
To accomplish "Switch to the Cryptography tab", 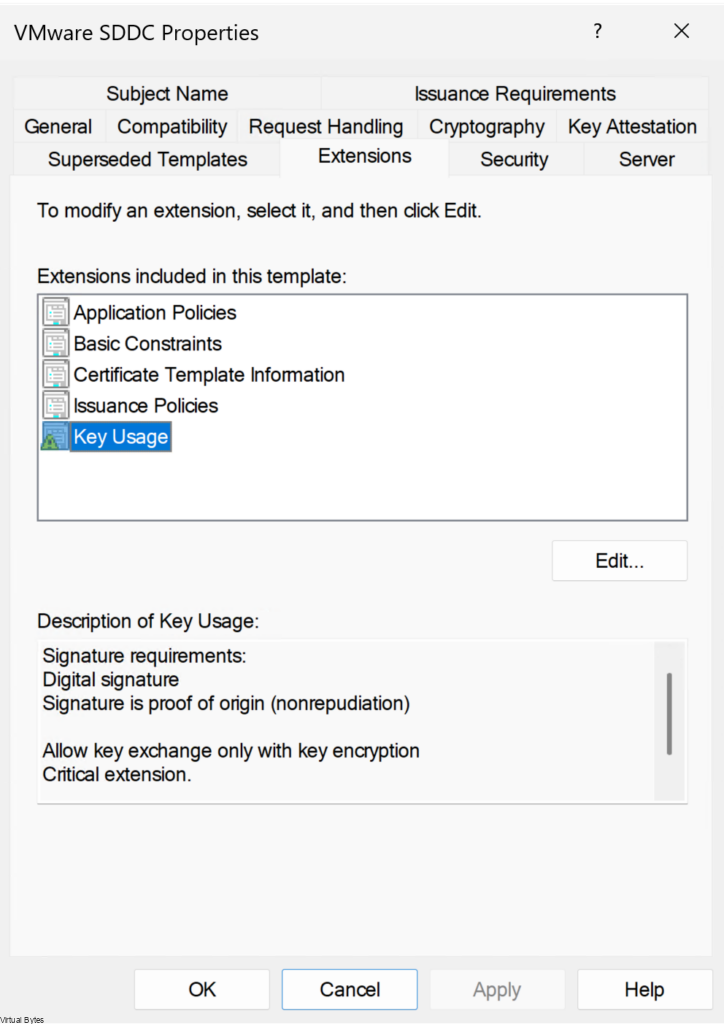I will click(x=487, y=127).
